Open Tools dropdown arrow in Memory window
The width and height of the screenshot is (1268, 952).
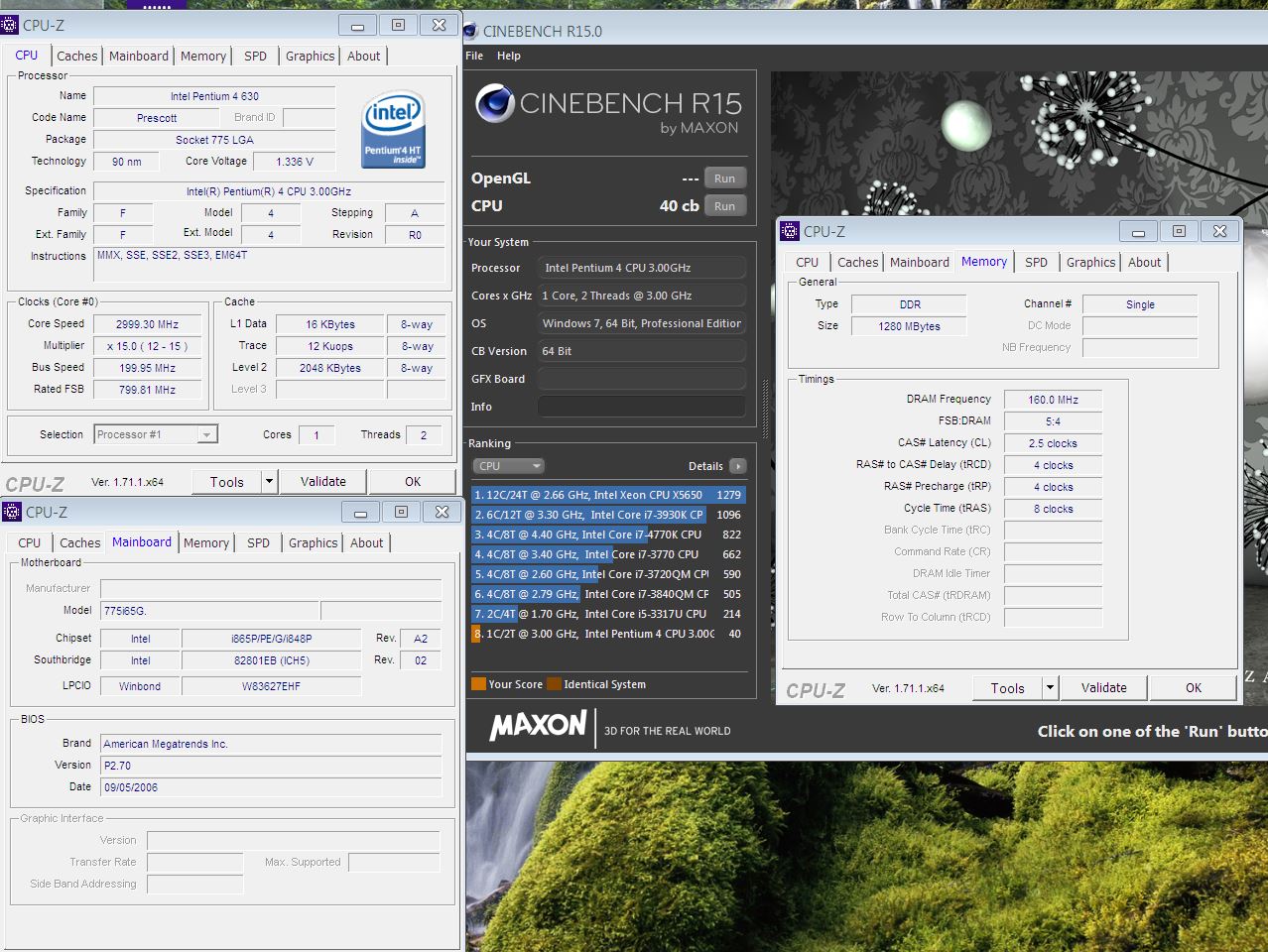[1050, 687]
